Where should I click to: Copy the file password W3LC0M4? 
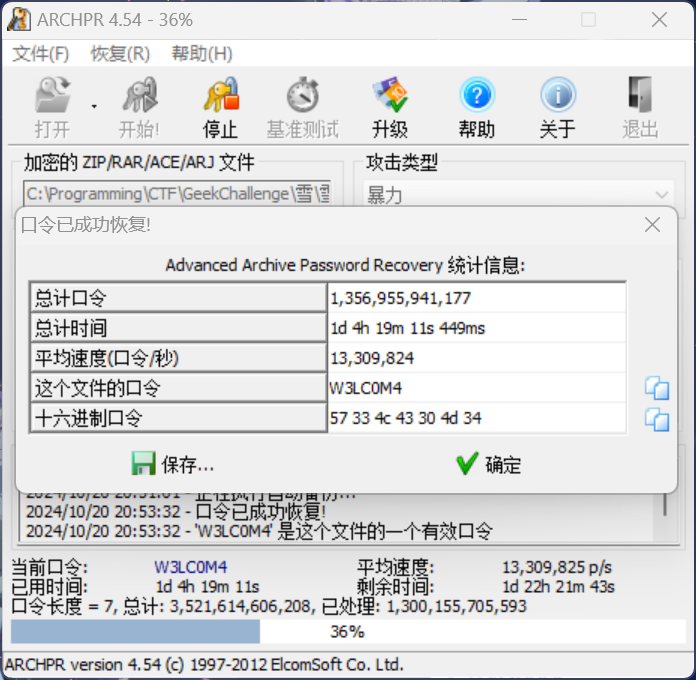657,388
